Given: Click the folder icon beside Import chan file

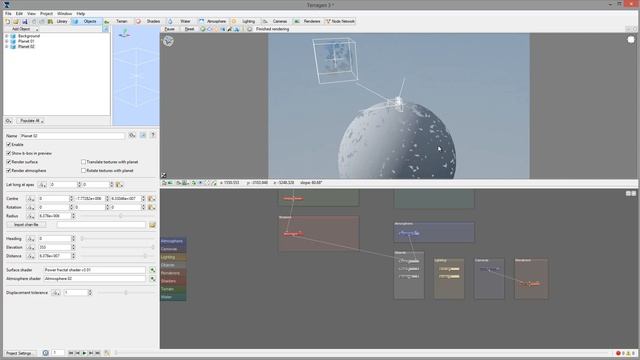Looking at the screenshot, I should pyautogui.click(x=152, y=225).
